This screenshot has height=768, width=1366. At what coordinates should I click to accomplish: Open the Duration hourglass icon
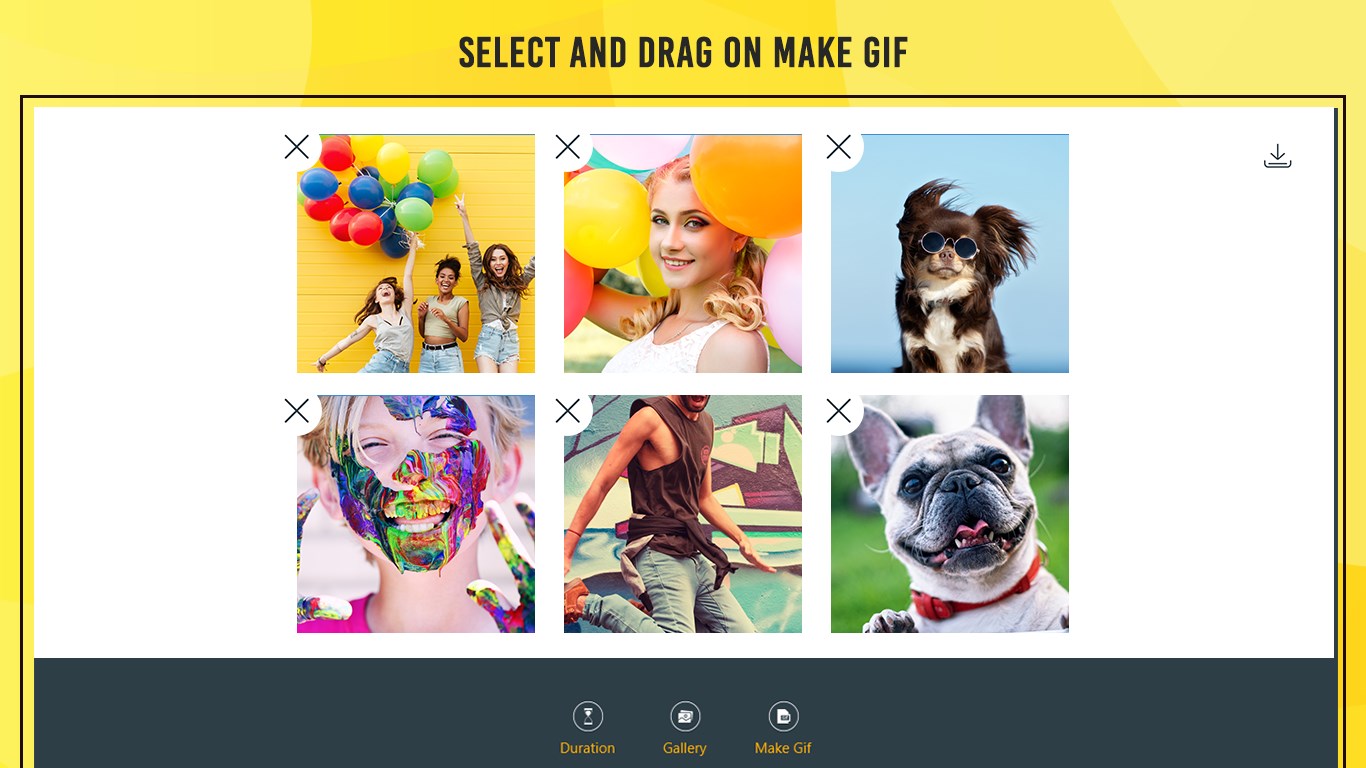(588, 716)
